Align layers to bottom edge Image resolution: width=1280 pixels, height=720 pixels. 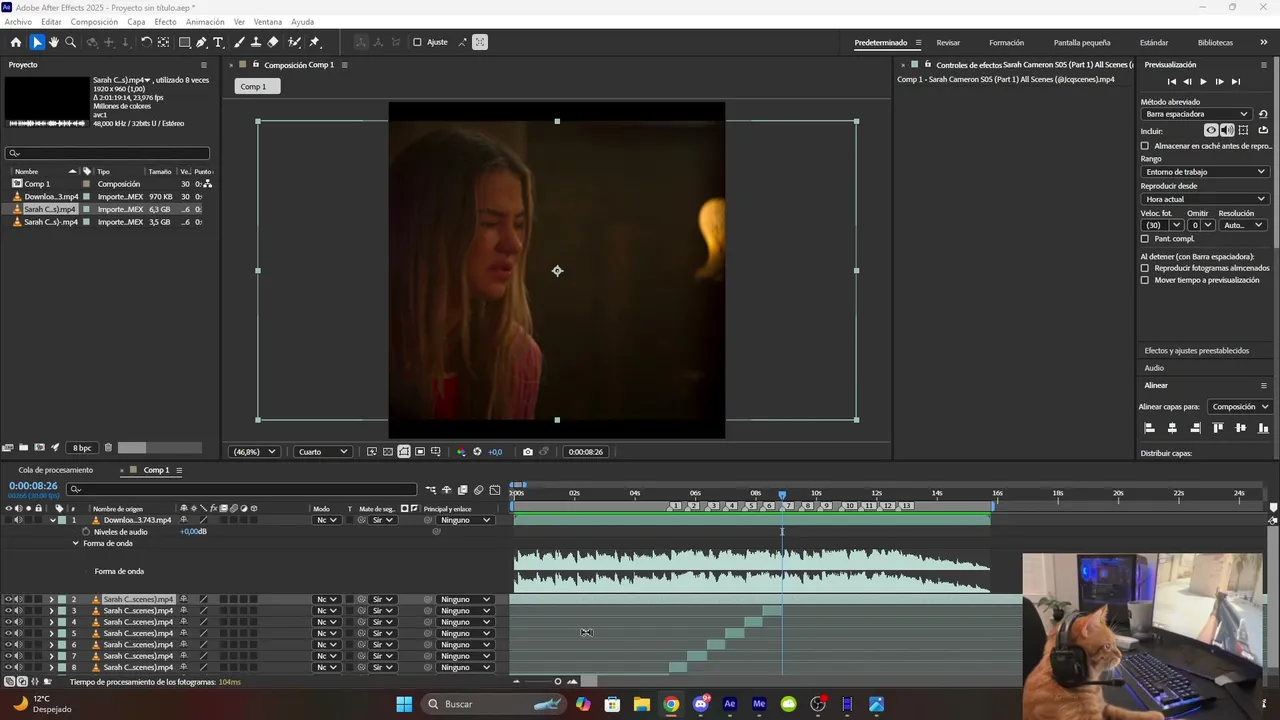click(1264, 428)
